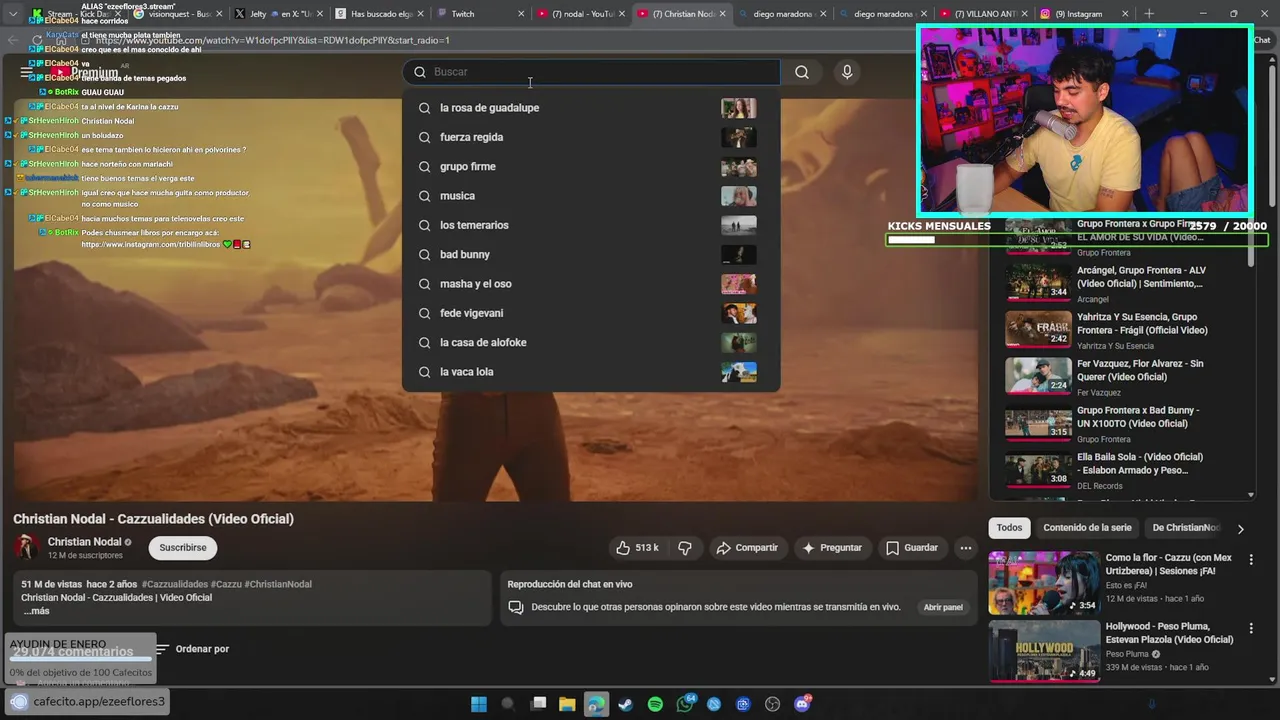Click the YouTube search magnifier button
This screenshot has width=1280, height=720.
pyautogui.click(x=802, y=72)
